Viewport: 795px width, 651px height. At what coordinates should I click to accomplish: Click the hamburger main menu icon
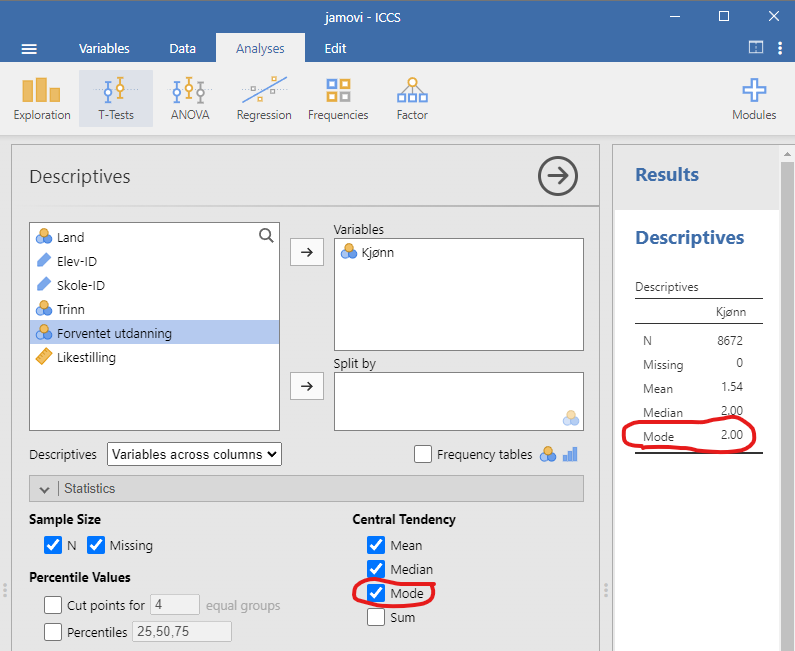click(29, 48)
